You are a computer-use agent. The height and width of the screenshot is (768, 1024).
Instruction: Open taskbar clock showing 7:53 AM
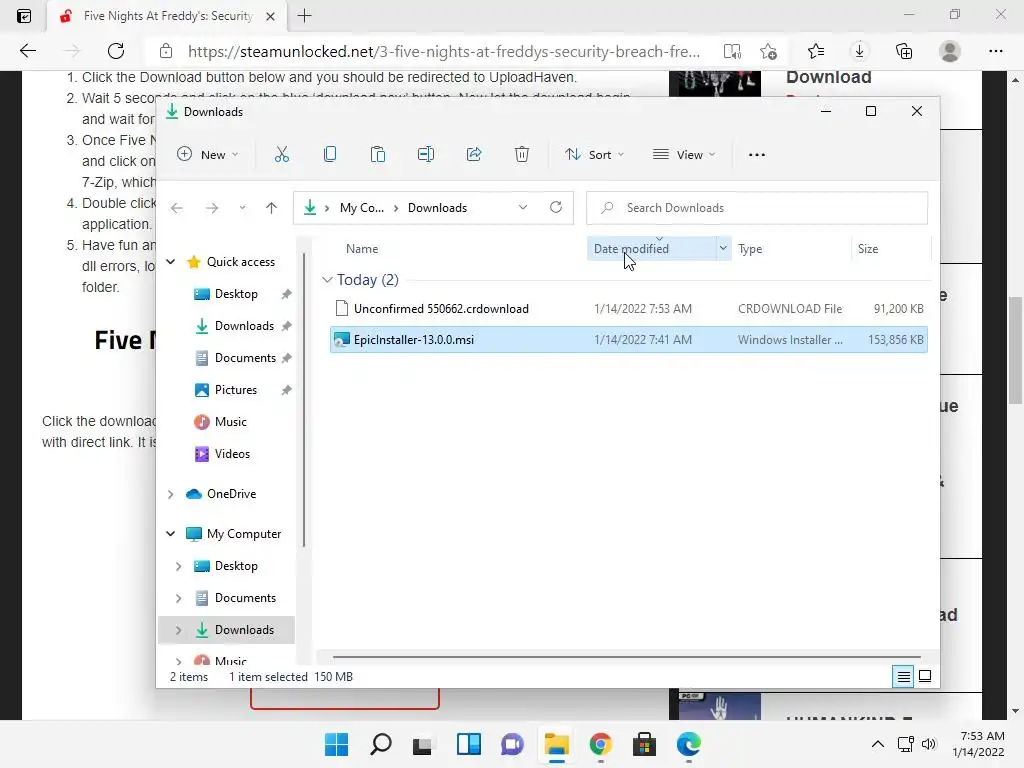point(978,744)
